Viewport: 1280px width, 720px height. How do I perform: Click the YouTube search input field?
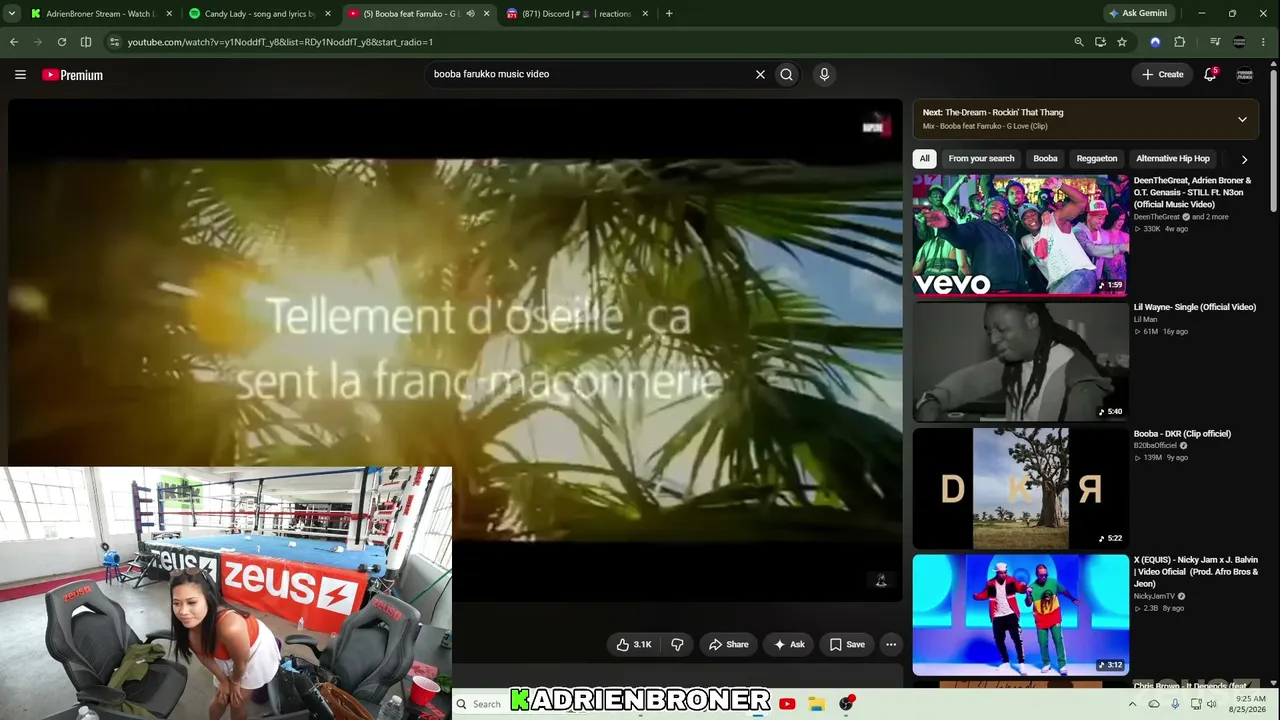click(590, 74)
